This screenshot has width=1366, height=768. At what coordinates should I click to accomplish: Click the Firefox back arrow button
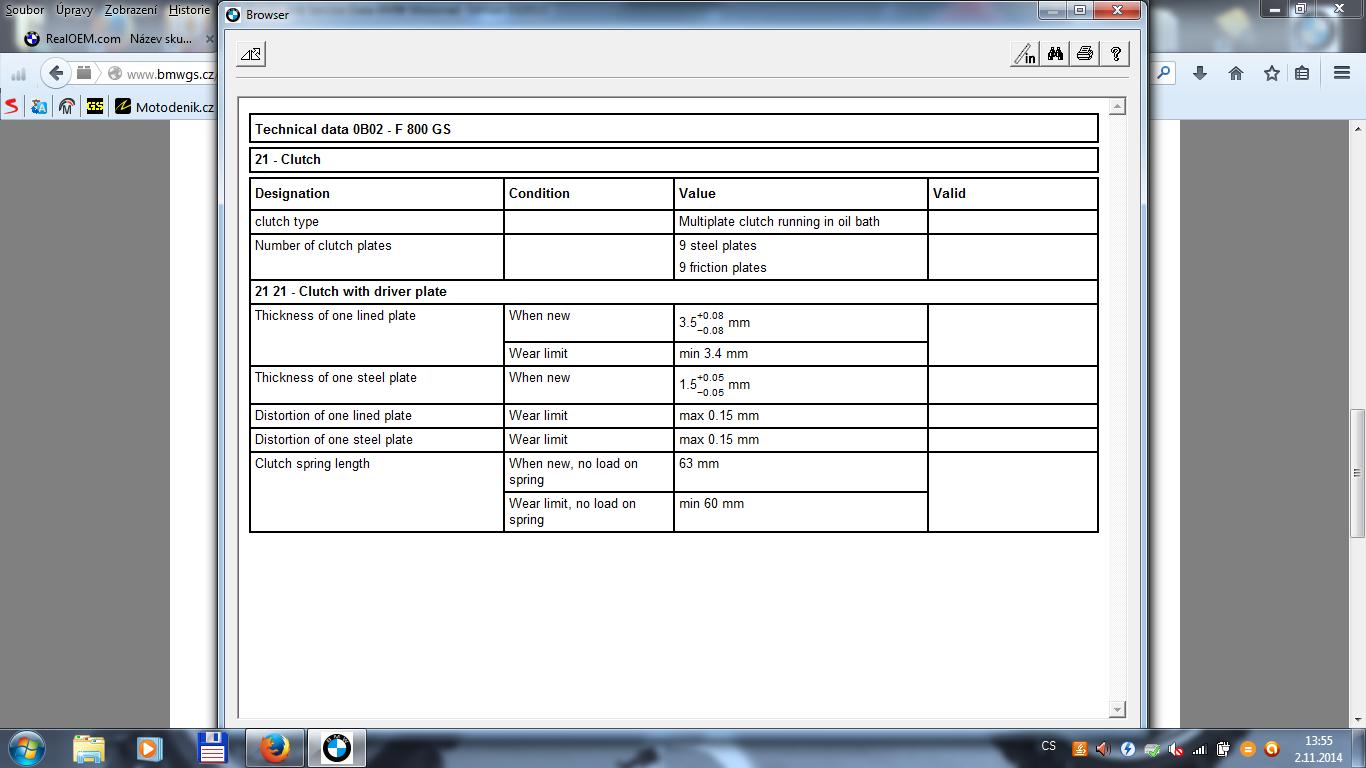pyautogui.click(x=56, y=73)
